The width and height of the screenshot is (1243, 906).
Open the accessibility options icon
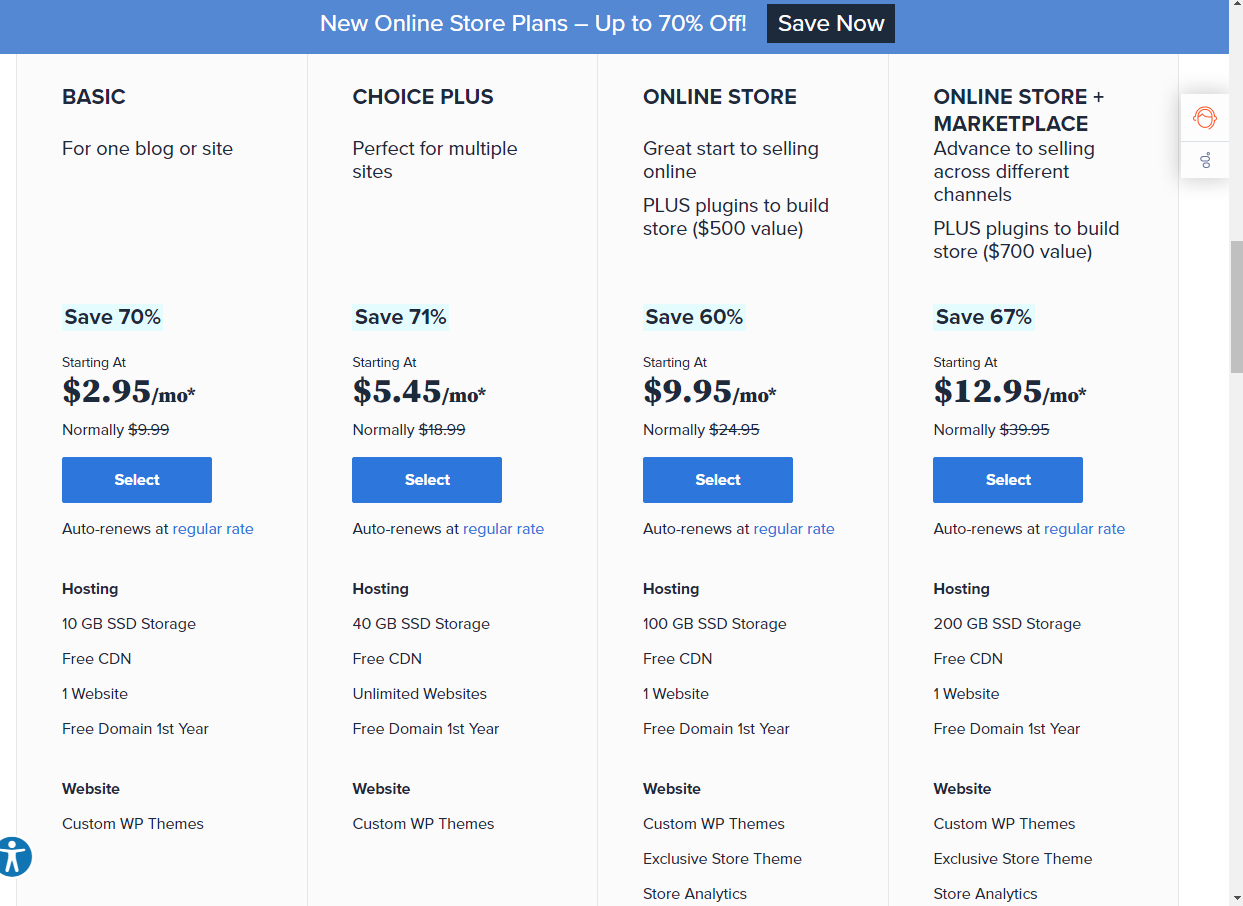[x=14, y=857]
